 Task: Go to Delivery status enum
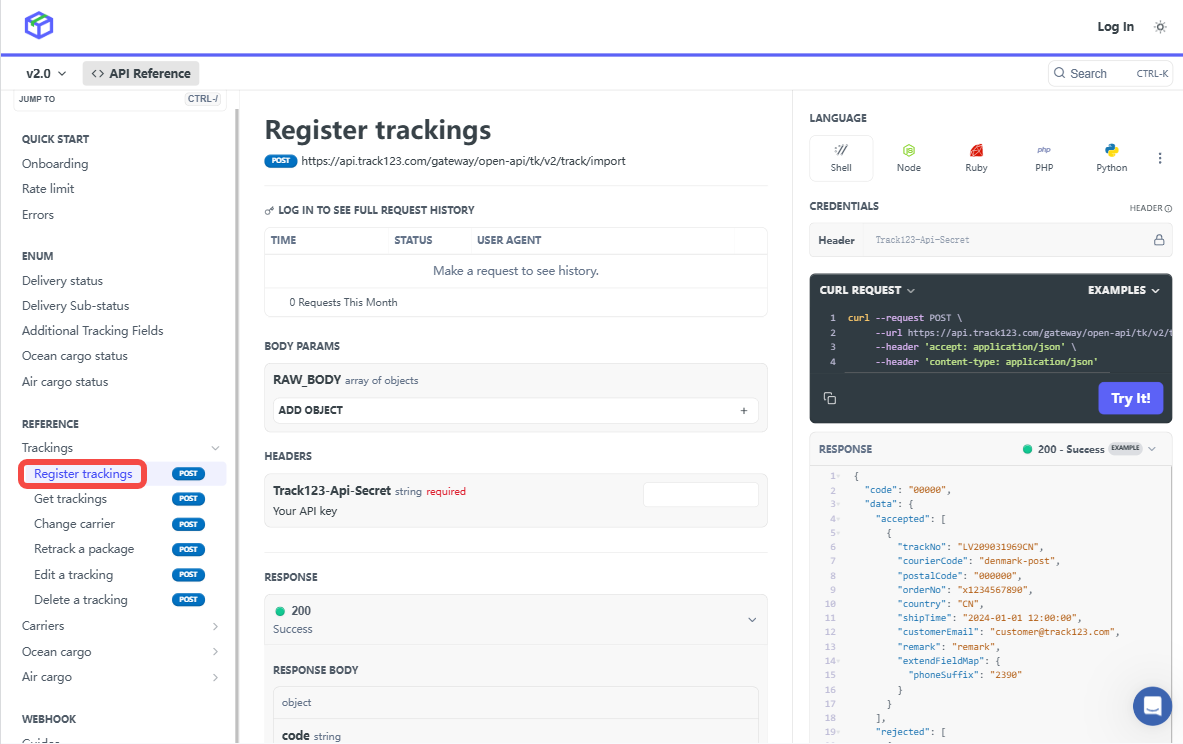click(63, 281)
